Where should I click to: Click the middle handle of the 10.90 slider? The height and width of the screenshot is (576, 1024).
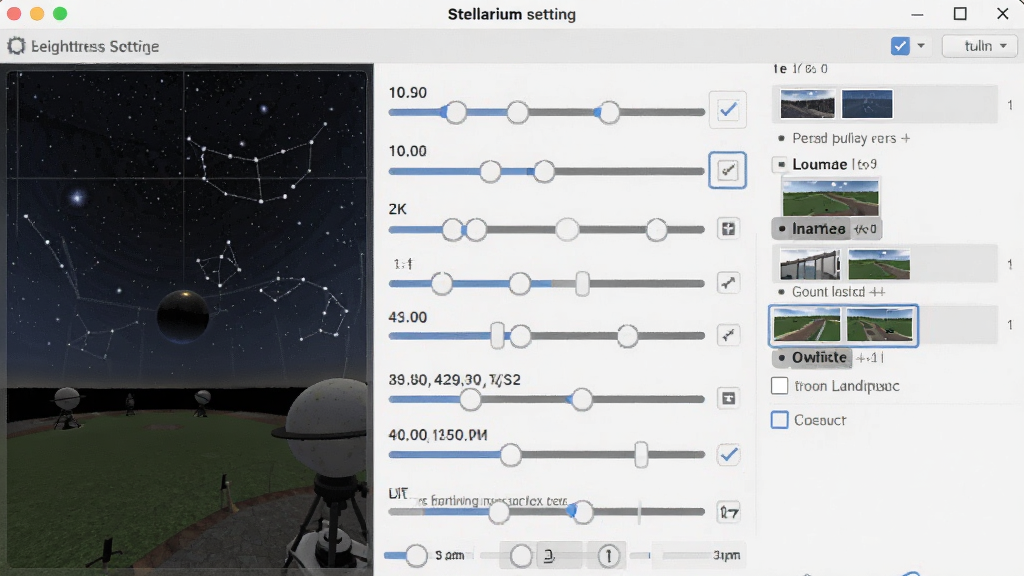click(x=517, y=112)
